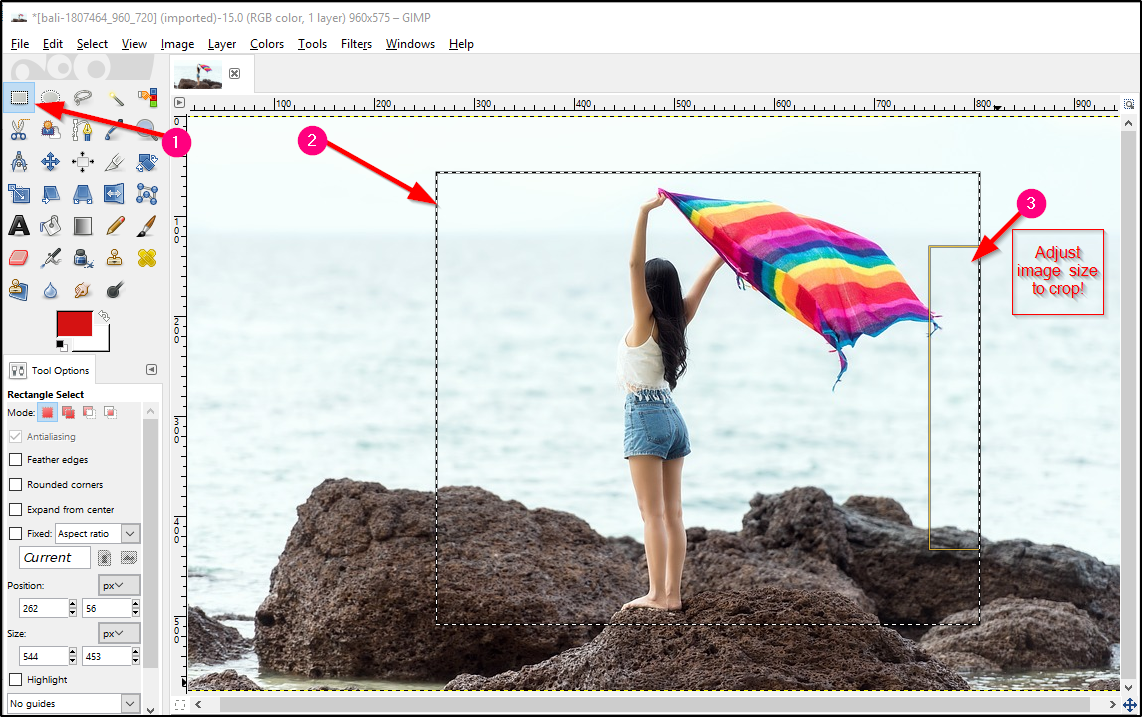Activate the Scissors Select tool
1142x717 pixels.
20,129
